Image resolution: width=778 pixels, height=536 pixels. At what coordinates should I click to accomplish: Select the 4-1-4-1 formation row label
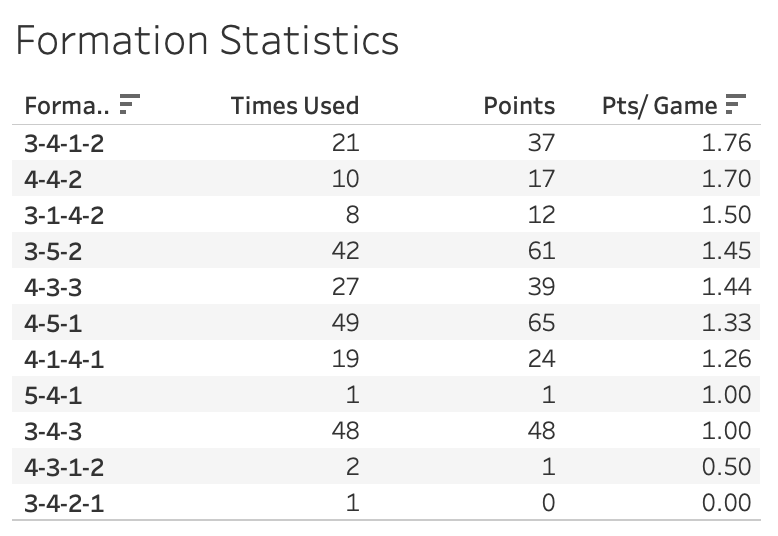[x=64, y=359]
